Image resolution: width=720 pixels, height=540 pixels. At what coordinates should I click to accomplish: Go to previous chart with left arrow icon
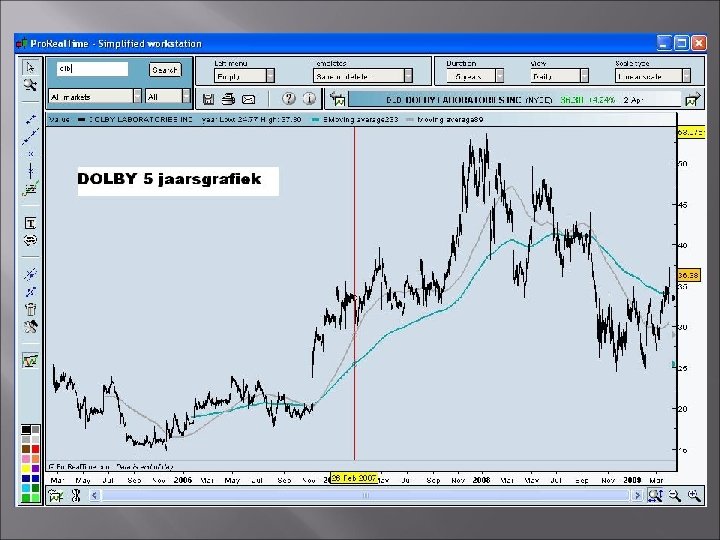[x=338, y=99]
